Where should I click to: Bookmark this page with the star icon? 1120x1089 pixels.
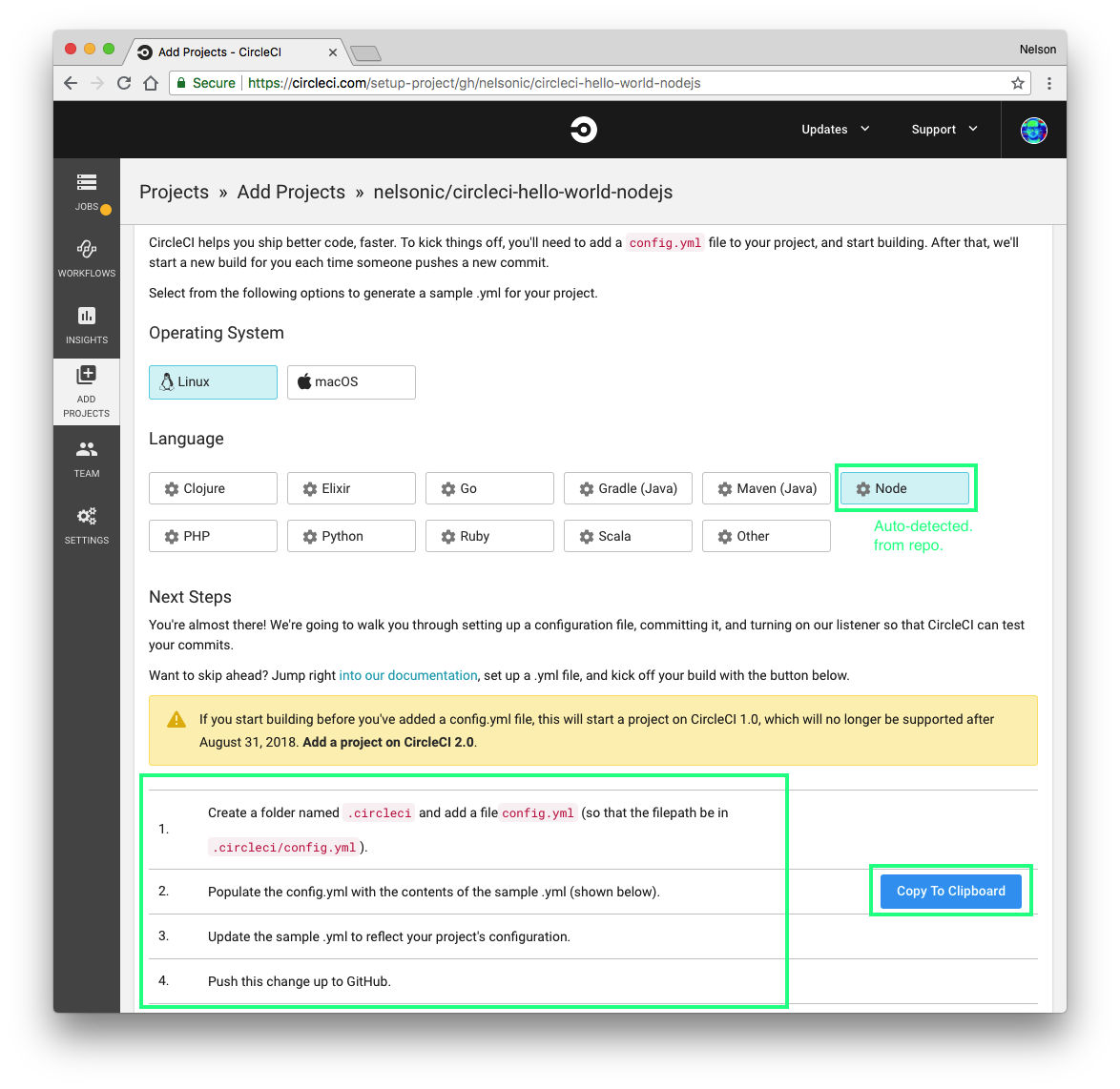(x=1018, y=83)
